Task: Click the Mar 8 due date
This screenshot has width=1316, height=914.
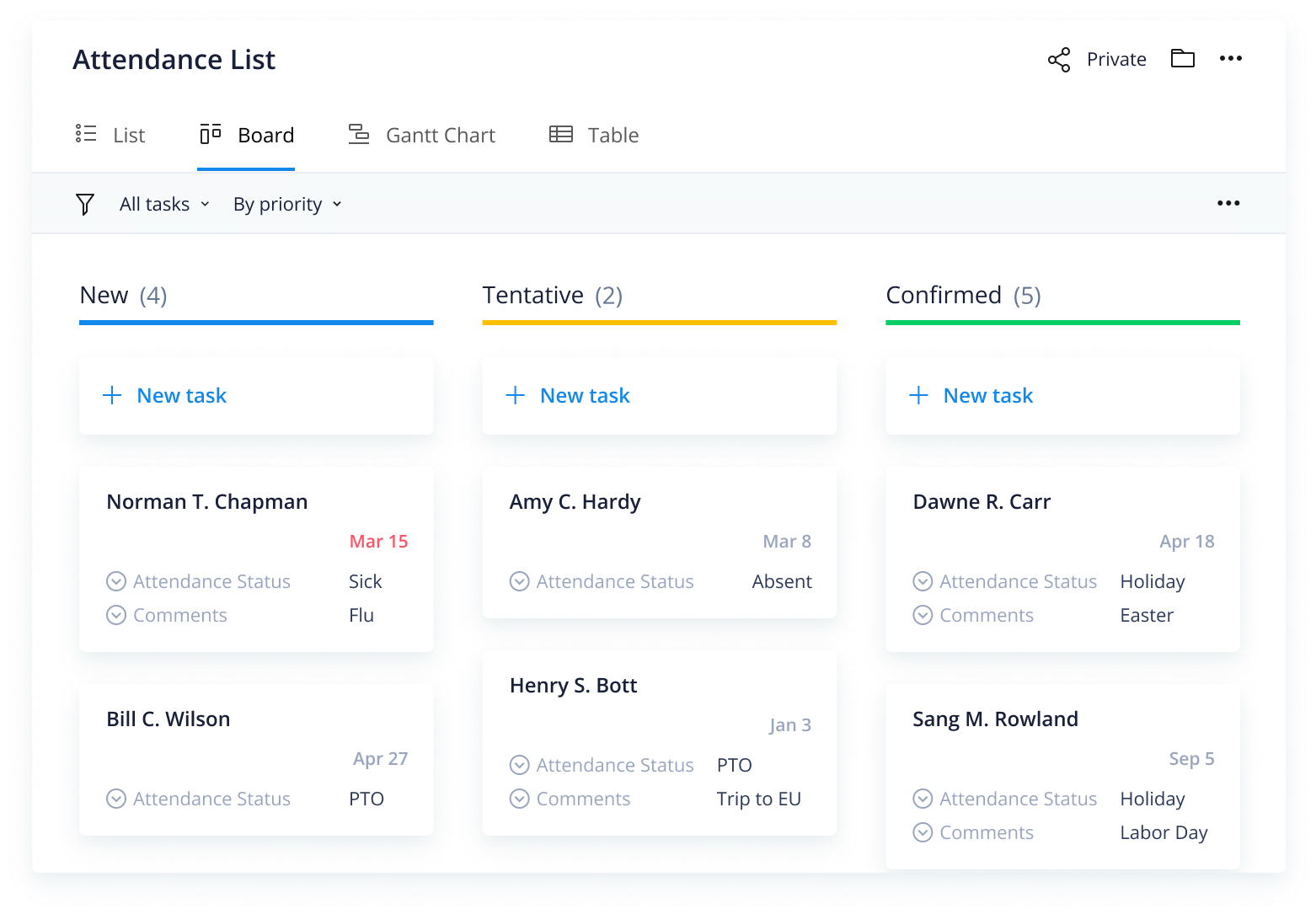Action: [x=787, y=542]
